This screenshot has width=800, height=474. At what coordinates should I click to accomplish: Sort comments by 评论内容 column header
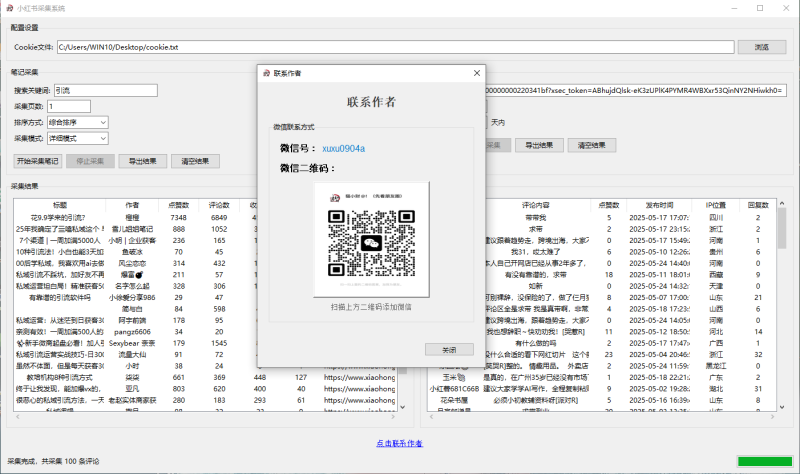(535, 205)
